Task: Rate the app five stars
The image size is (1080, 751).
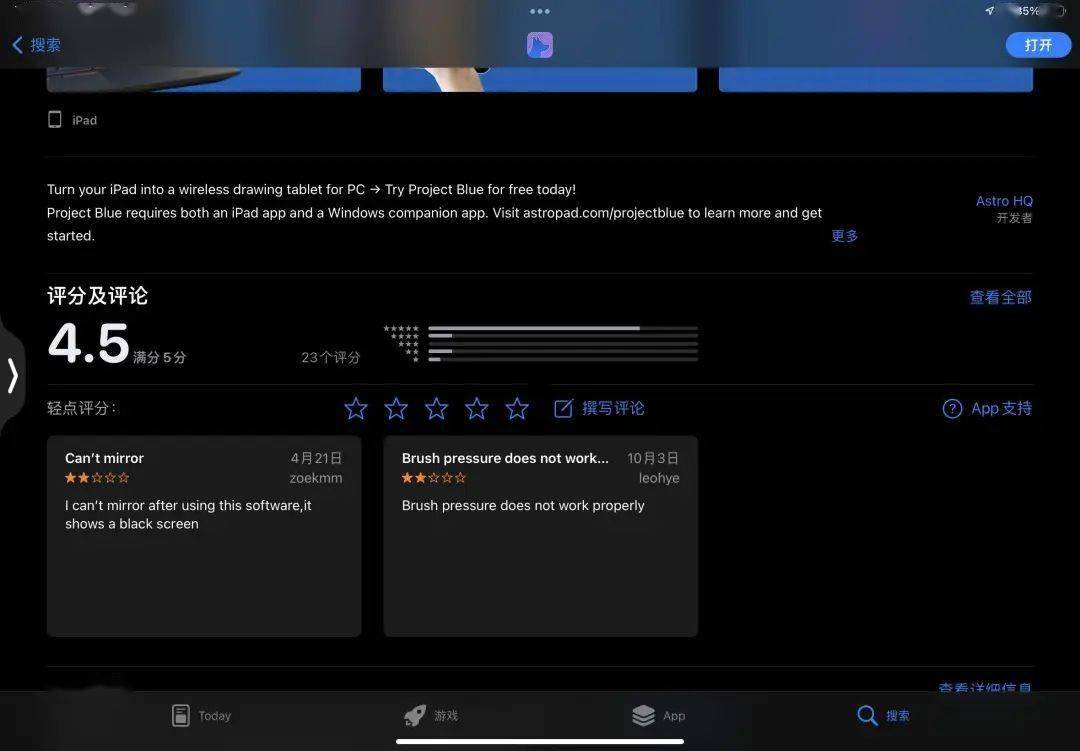Action: click(517, 408)
